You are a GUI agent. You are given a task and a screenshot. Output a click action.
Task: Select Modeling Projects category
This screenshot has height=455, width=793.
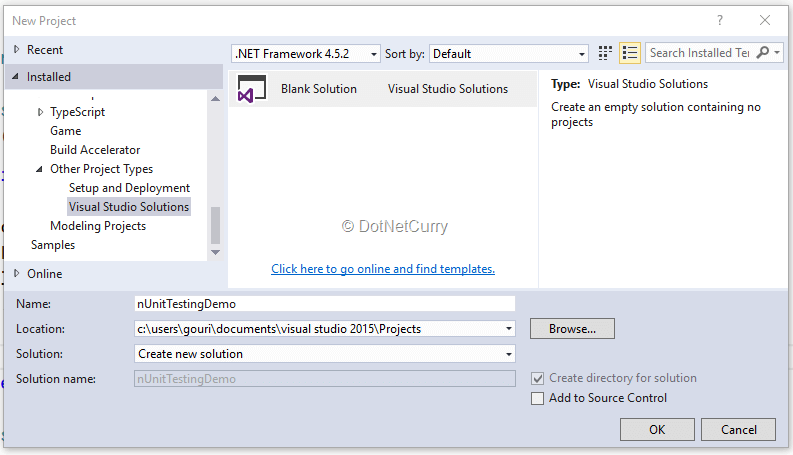point(98,226)
